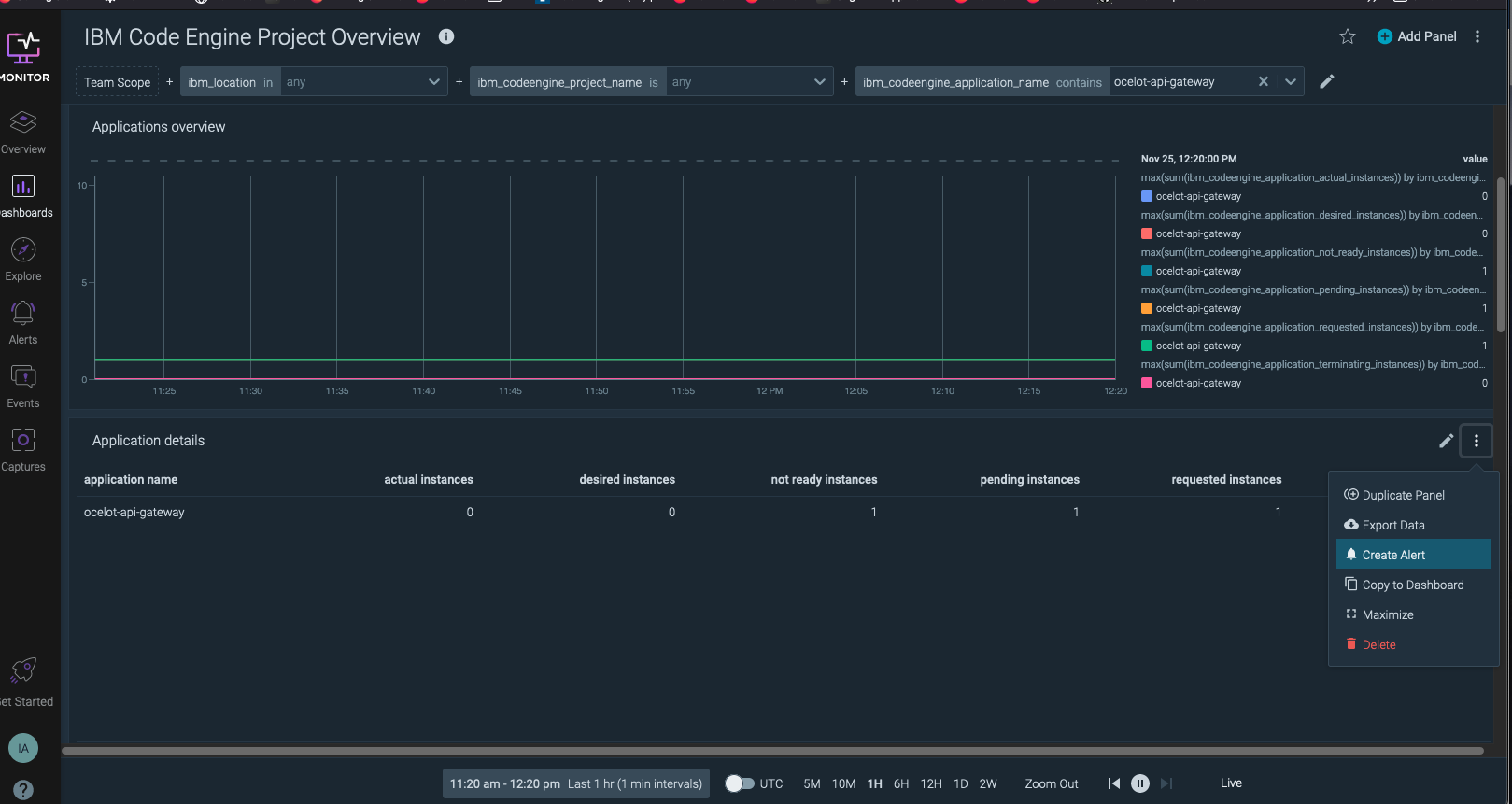
Task: Open dashboard more options menu at top right
Action: [x=1477, y=36]
